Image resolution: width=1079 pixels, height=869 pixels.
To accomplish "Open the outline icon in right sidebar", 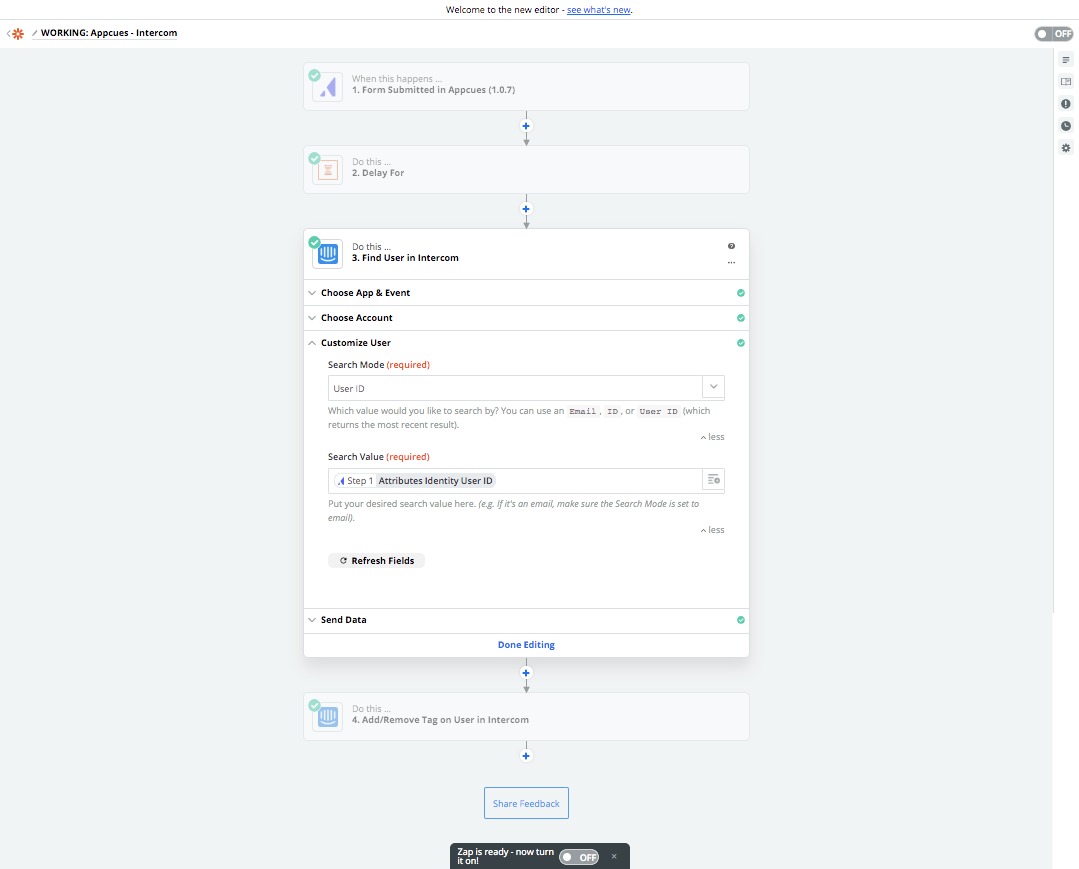I will pos(1066,61).
